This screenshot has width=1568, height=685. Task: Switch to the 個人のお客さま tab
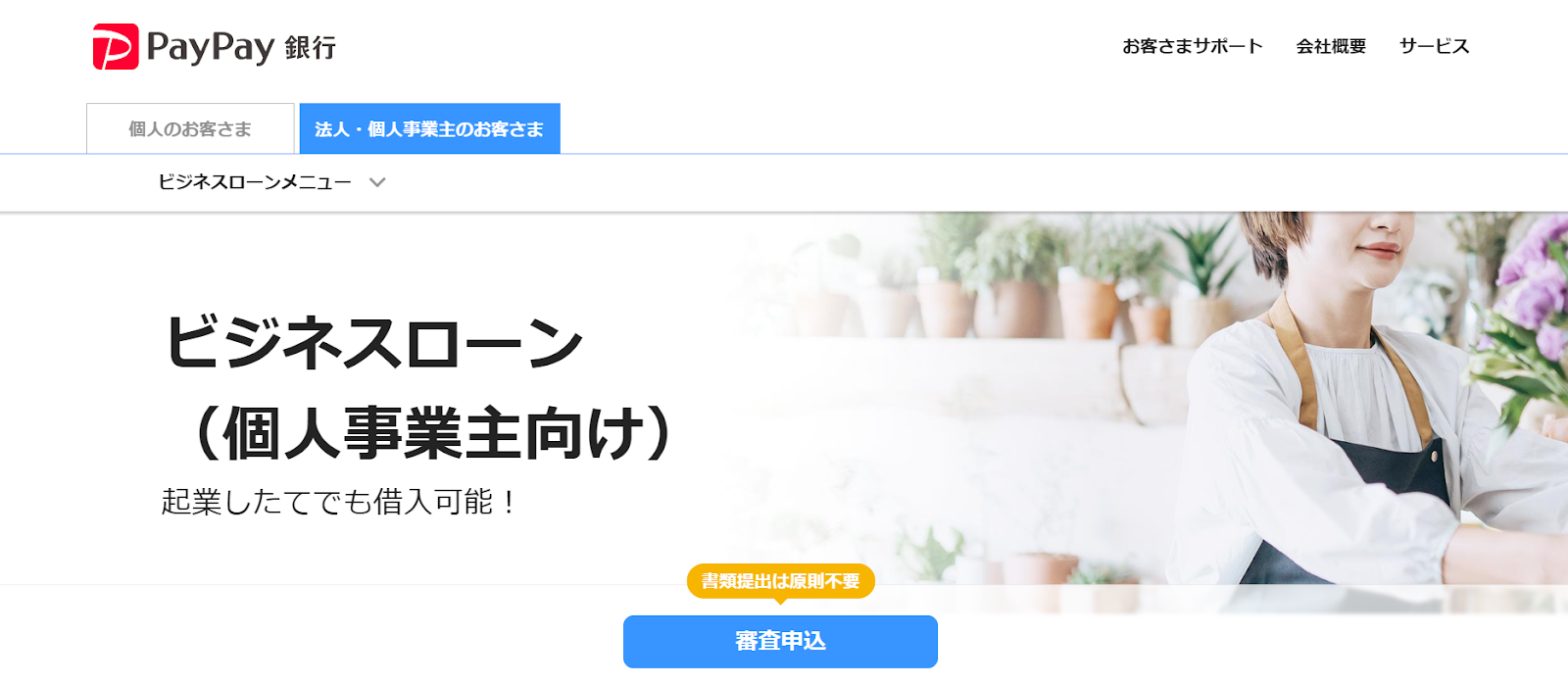click(190, 128)
